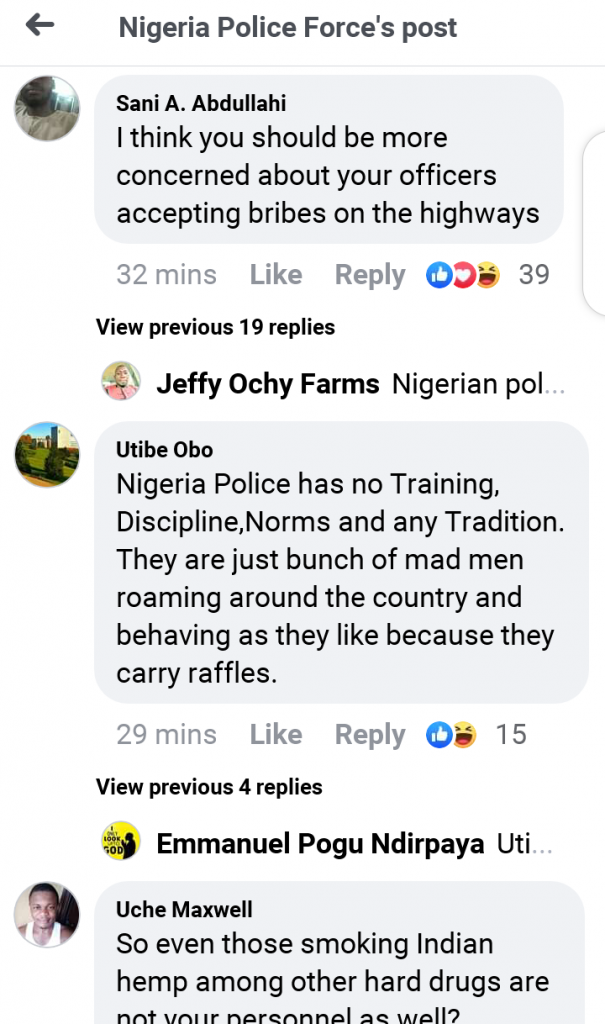Tap Jeffy Ochy Farms avatar icon
The height and width of the screenshot is (1024, 605).
121,382
